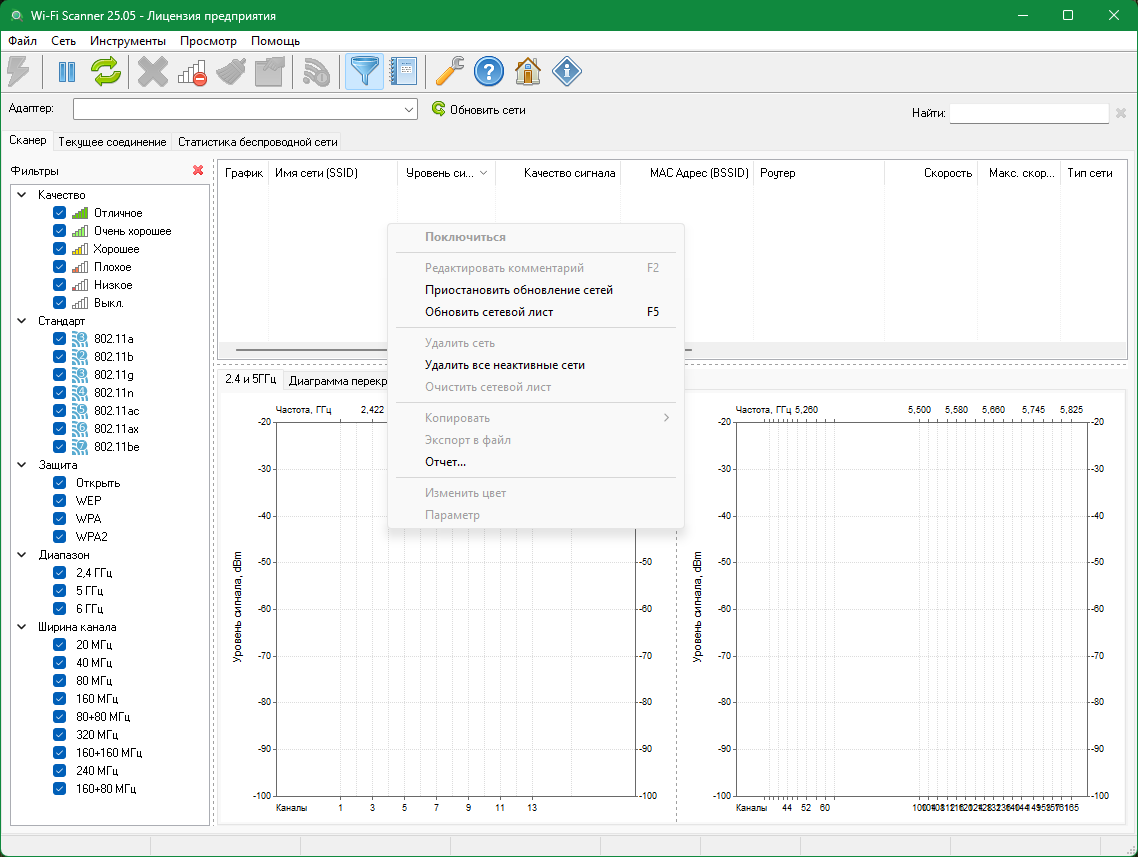Uncheck the Очень хорошее quality filter

[60, 231]
